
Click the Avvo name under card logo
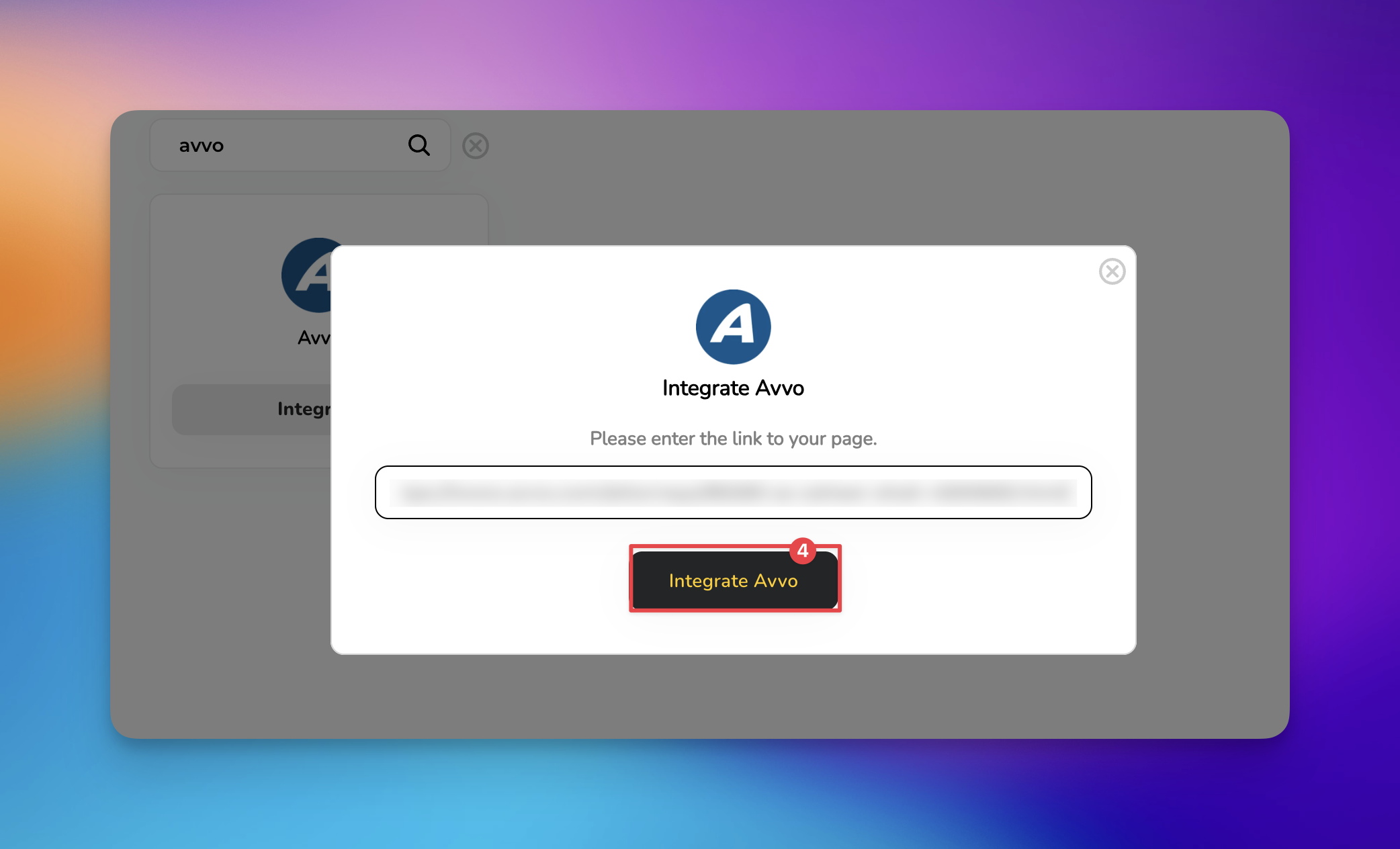(314, 337)
